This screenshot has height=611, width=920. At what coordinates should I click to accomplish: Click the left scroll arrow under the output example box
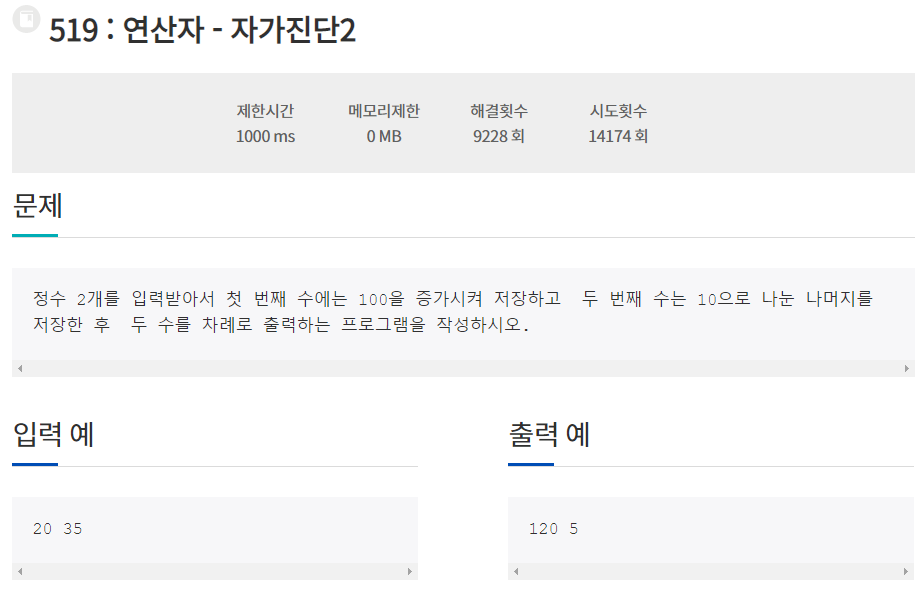(516, 571)
